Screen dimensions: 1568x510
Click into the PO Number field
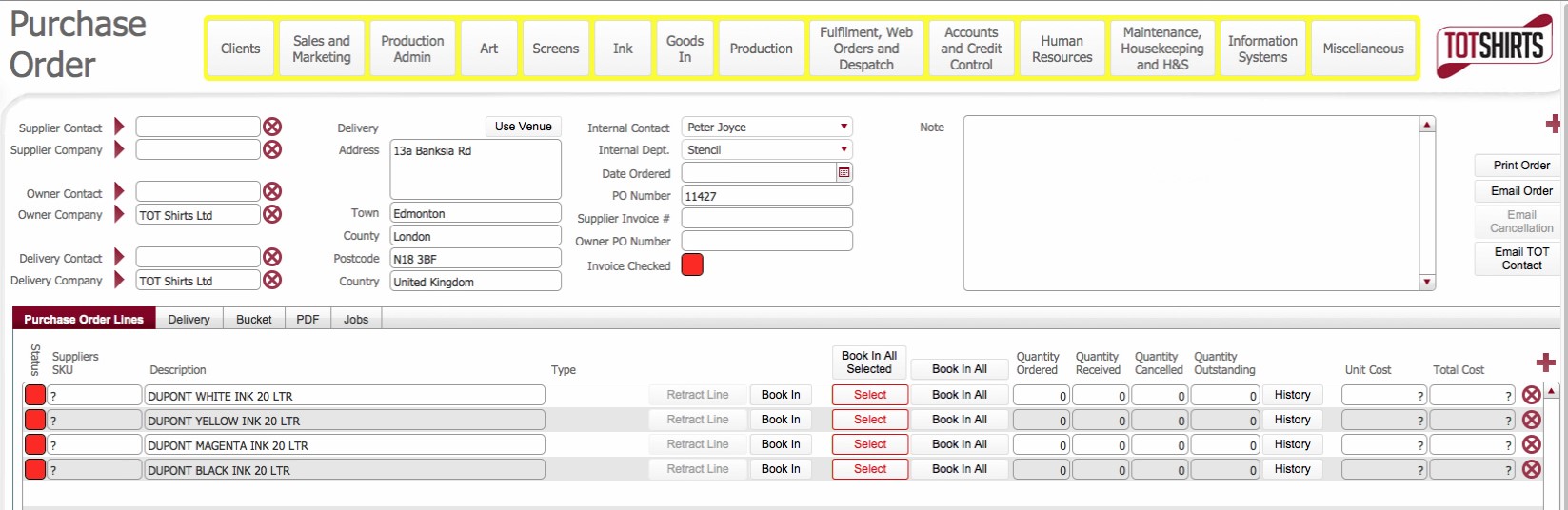(766, 196)
